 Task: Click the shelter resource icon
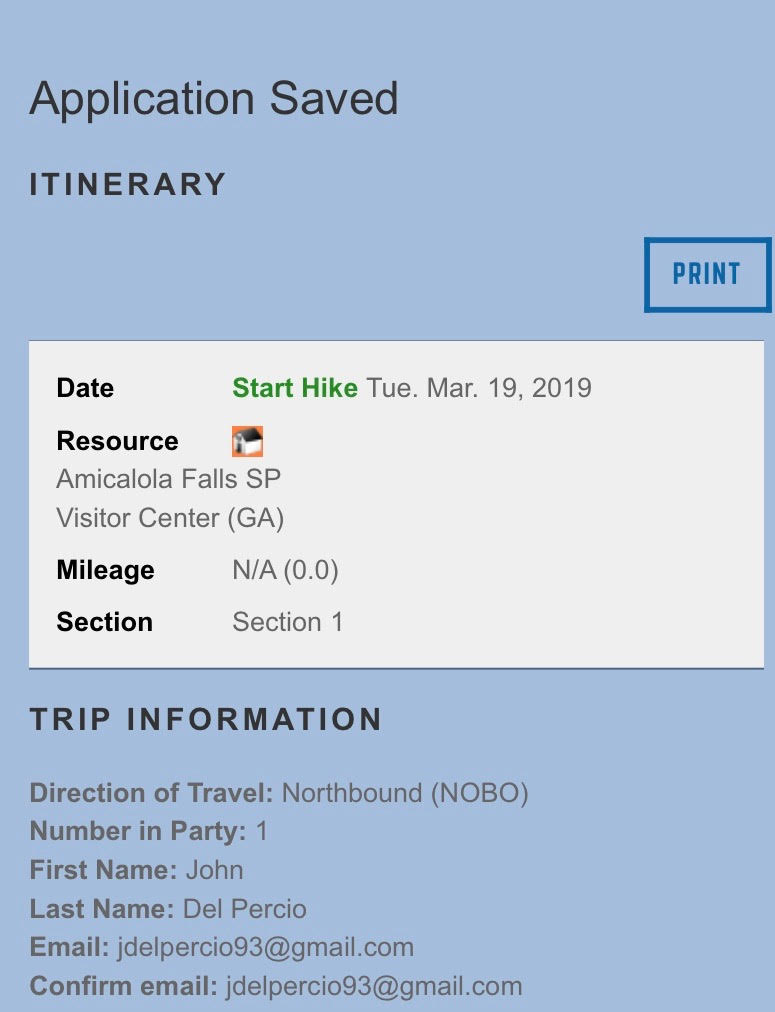coord(247,441)
